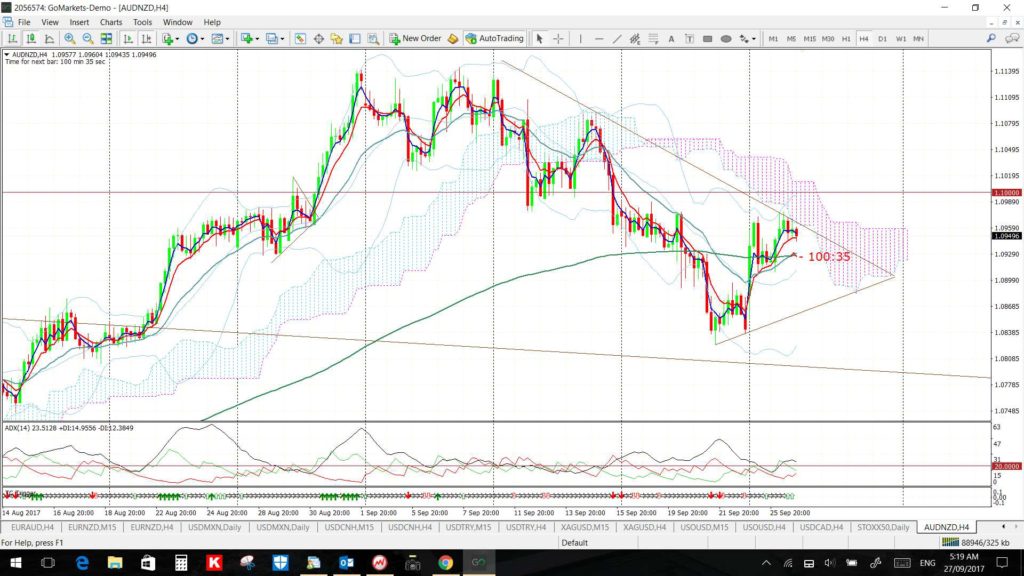The image size is (1024, 576).
Task: Open the Navigator favorites icon
Action: click(336, 39)
